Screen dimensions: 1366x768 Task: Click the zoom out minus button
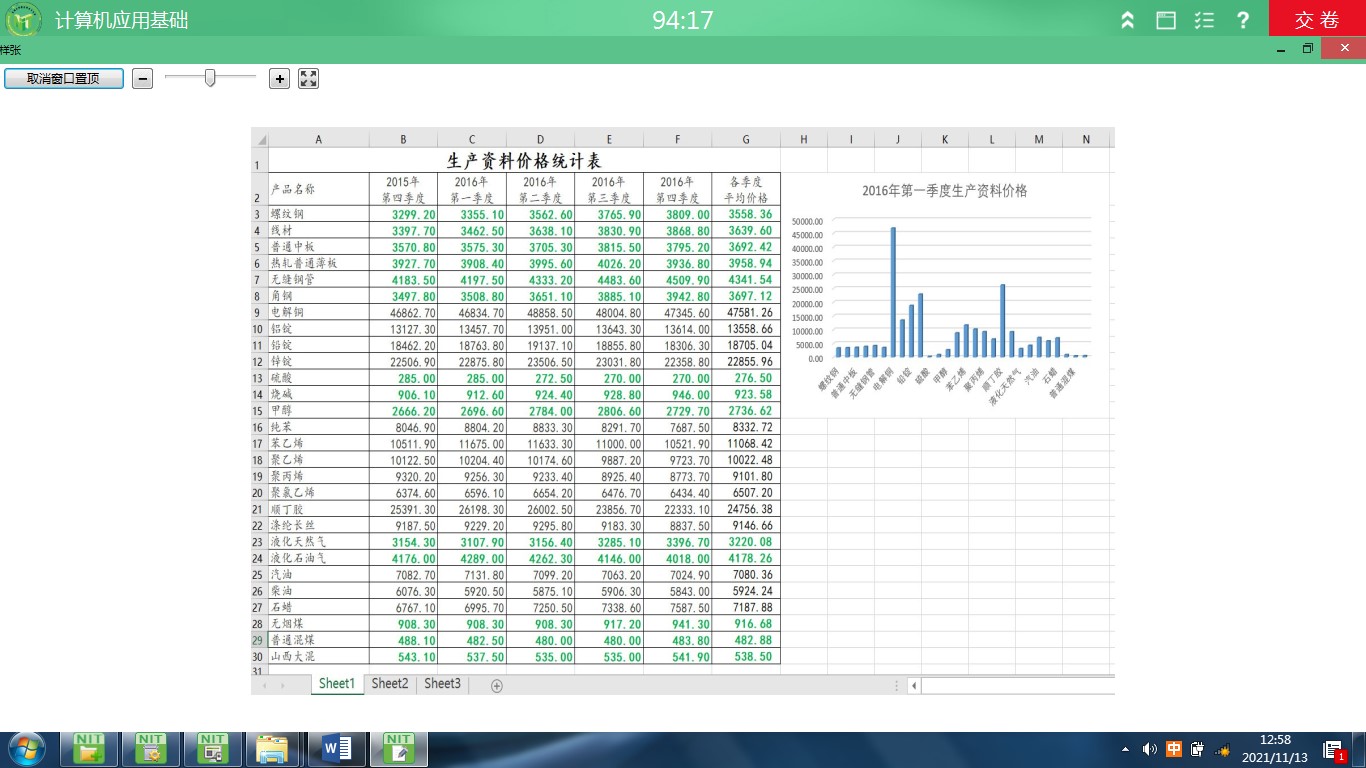(x=142, y=79)
